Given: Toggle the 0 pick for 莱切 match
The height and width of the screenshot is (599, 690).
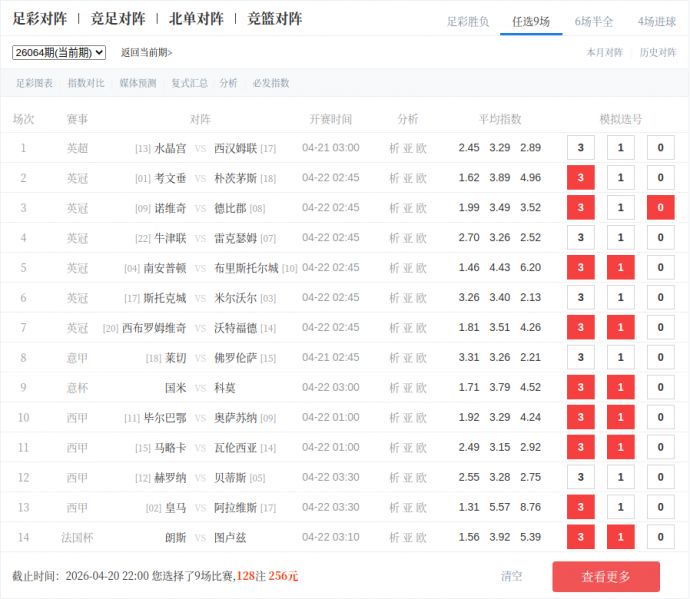Looking at the screenshot, I should pyautogui.click(x=660, y=358).
